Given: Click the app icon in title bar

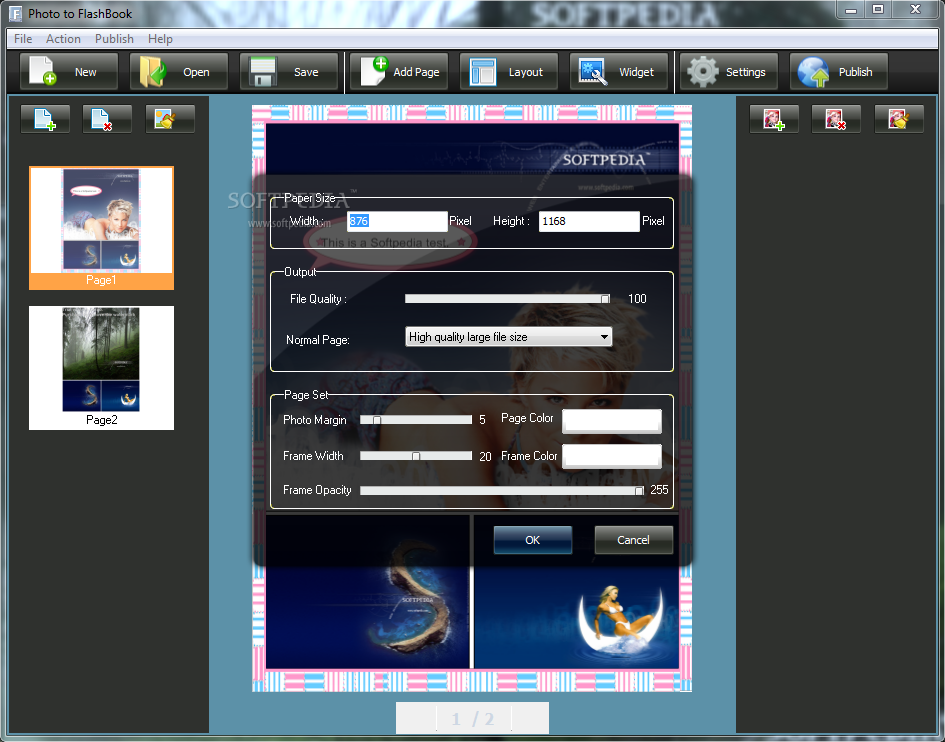Looking at the screenshot, I should pos(15,13).
